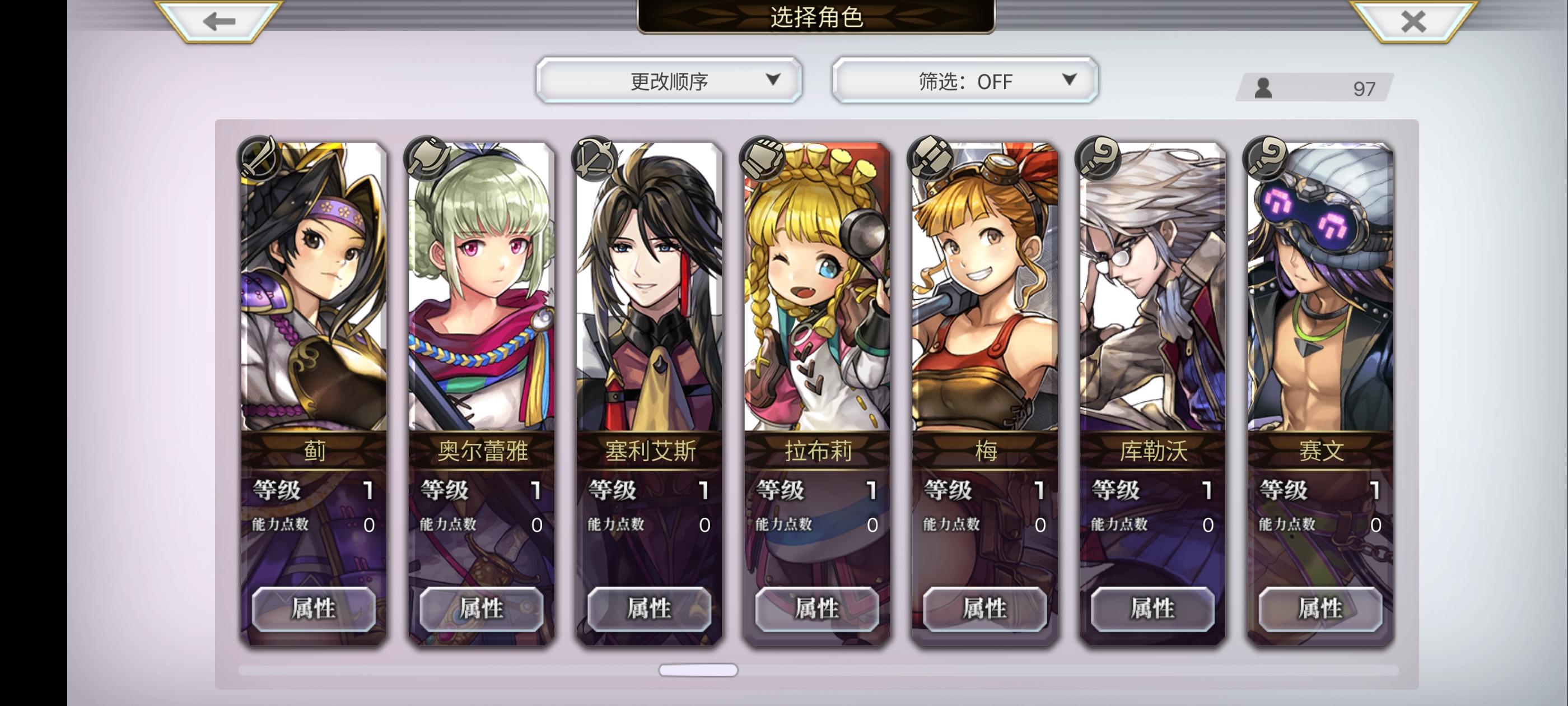This screenshot has height=706, width=1568.
Task: Go back using the left arrow button
Action: point(218,21)
